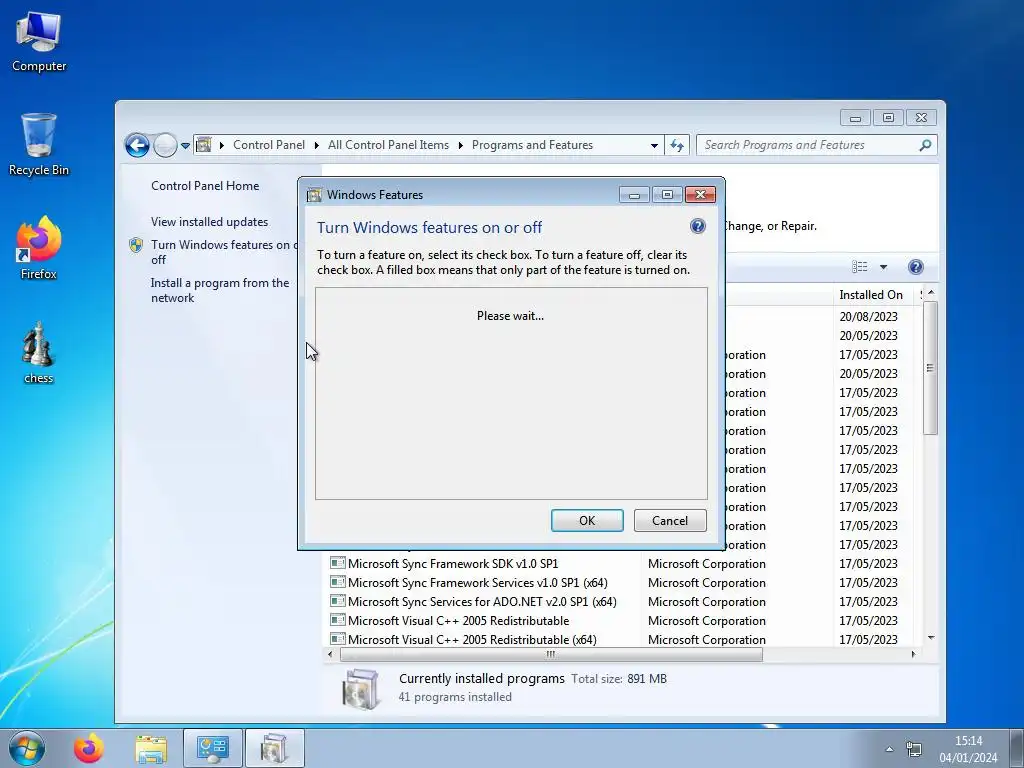
Task: Open View installed updates link
Action: coord(209,221)
